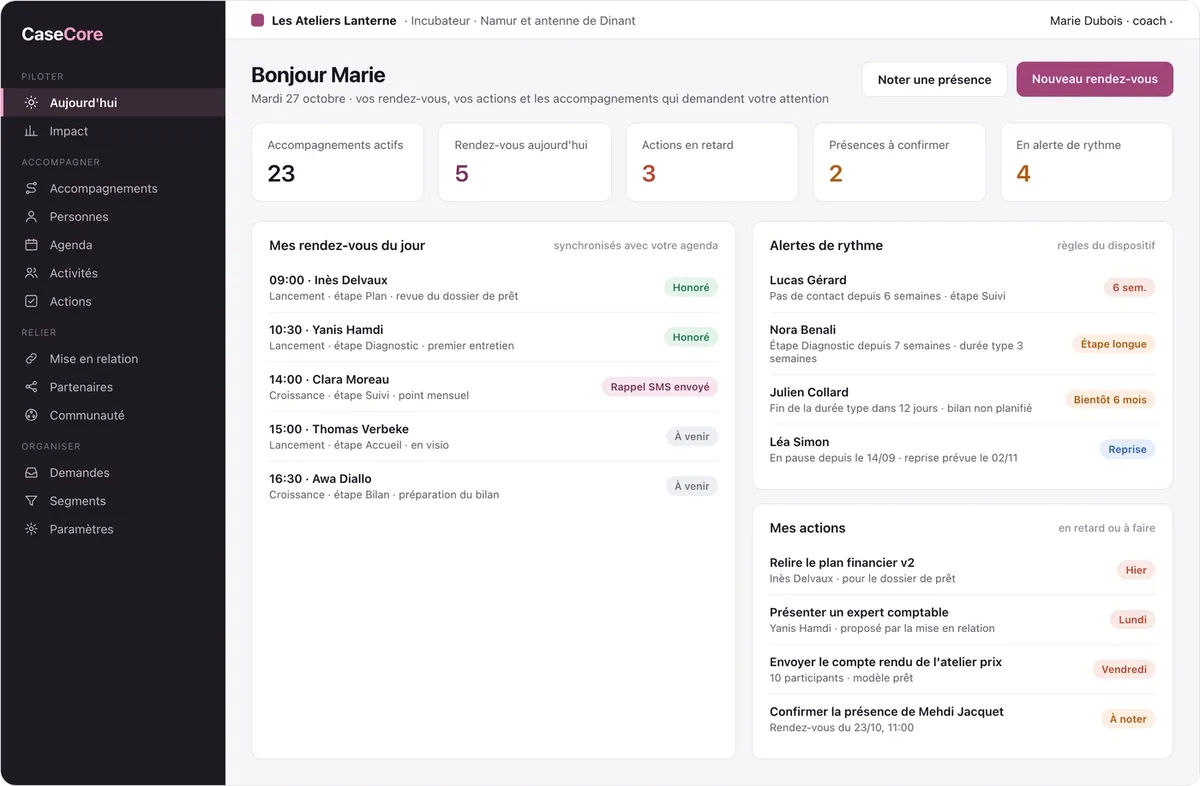Open the 16:30 Awa Diallo appointment
The height and width of the screenshot is (786, 1200).
coord(493,486)
